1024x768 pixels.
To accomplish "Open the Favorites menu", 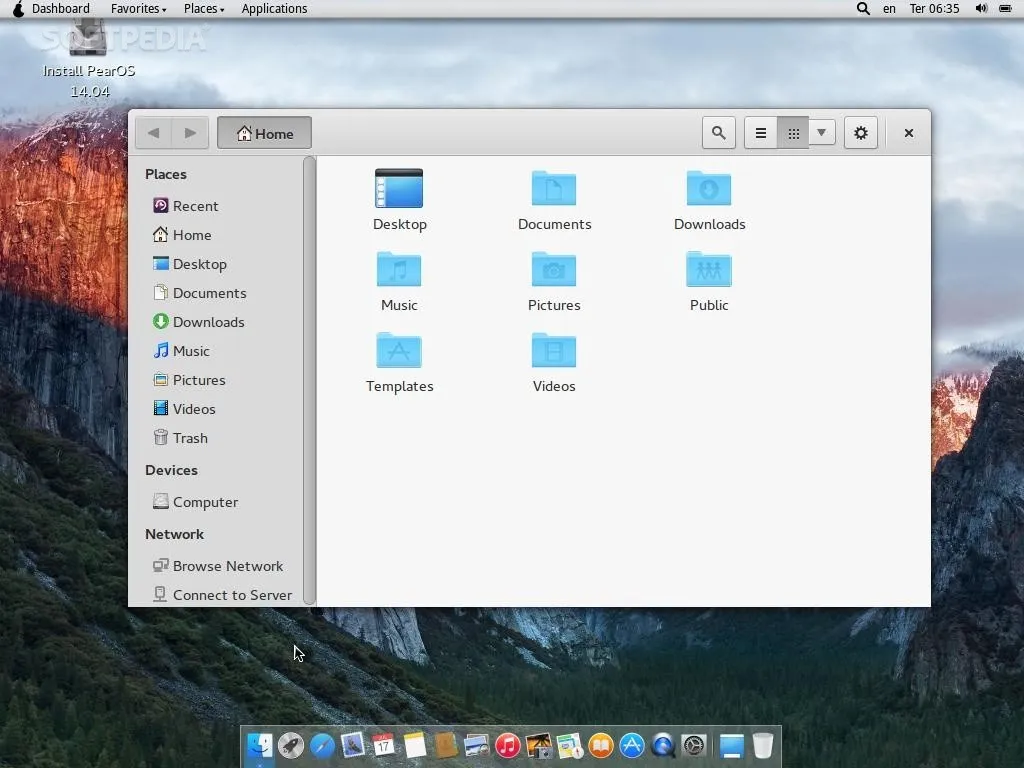I will point(139,9).
